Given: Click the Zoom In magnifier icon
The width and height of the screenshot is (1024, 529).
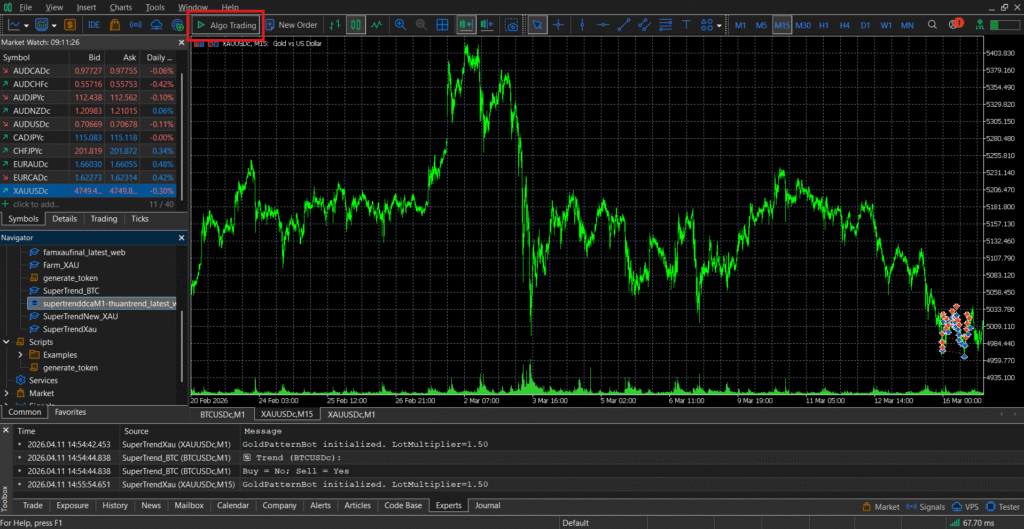Looking at the screenshot, I should pyautogui.click(x=401, y=24).
